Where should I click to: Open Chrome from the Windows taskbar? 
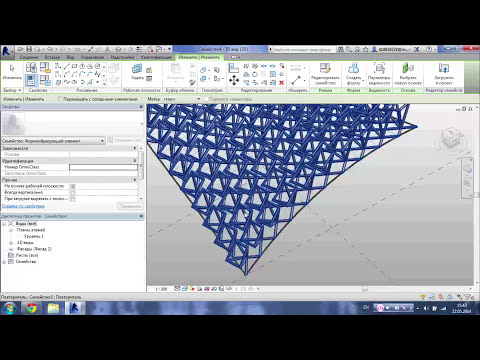(32, 308)
